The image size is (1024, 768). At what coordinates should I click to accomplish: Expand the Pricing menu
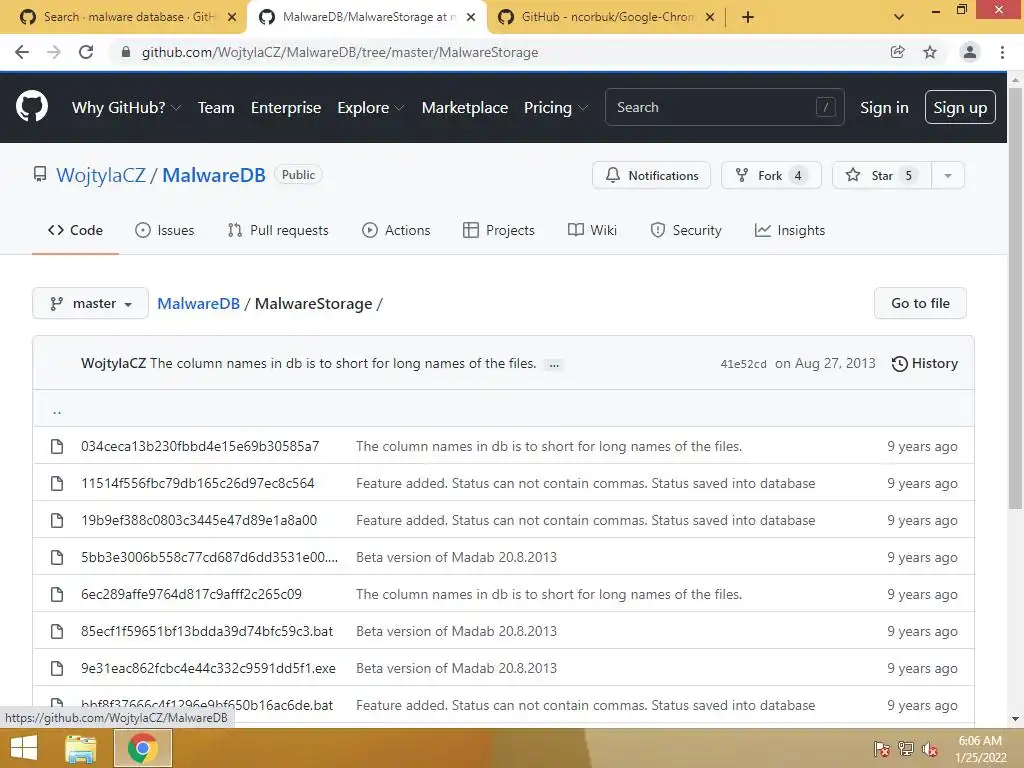pos(556,107)
